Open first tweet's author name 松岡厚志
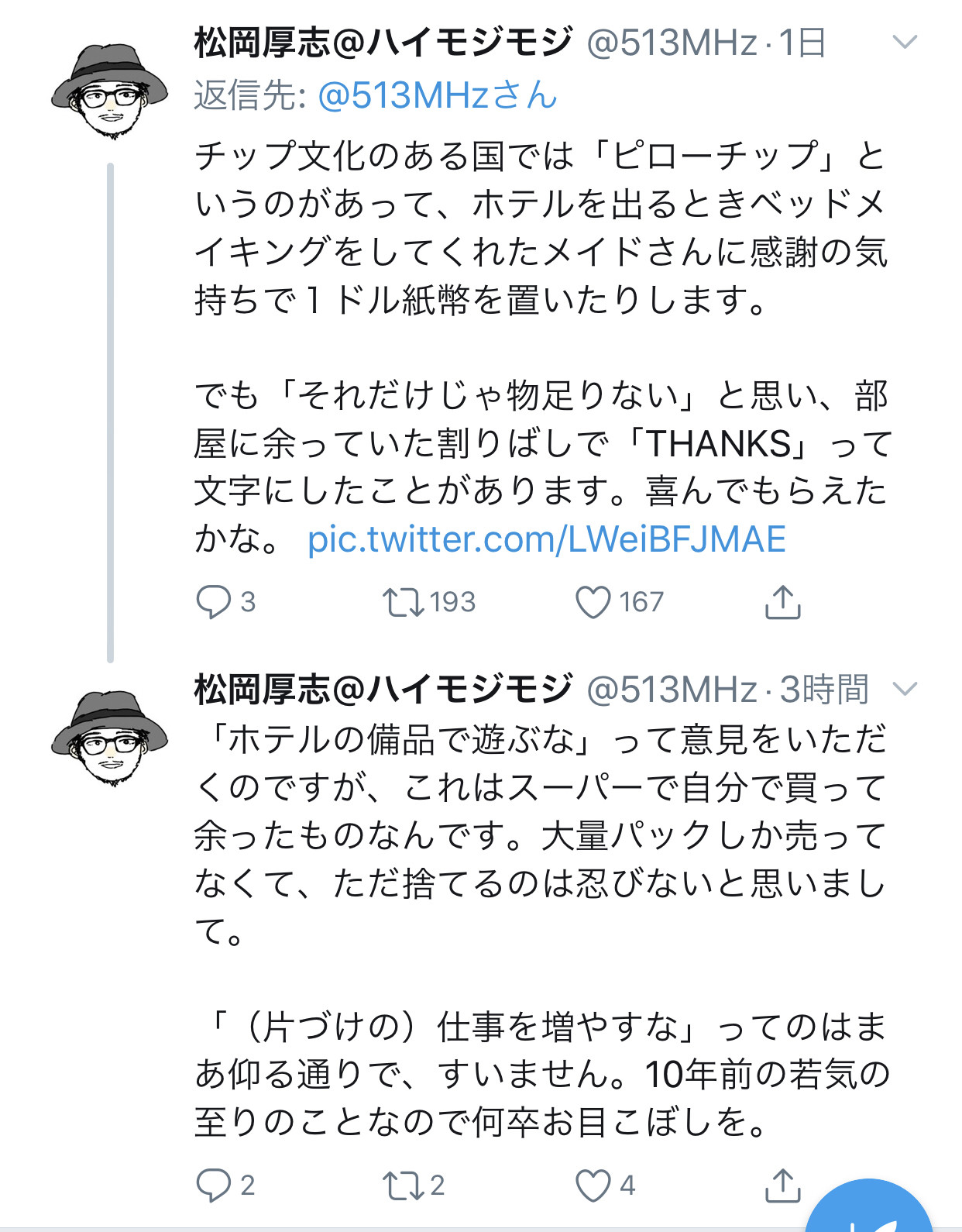This screenshot has width=962, height=1232. [383, 43]
